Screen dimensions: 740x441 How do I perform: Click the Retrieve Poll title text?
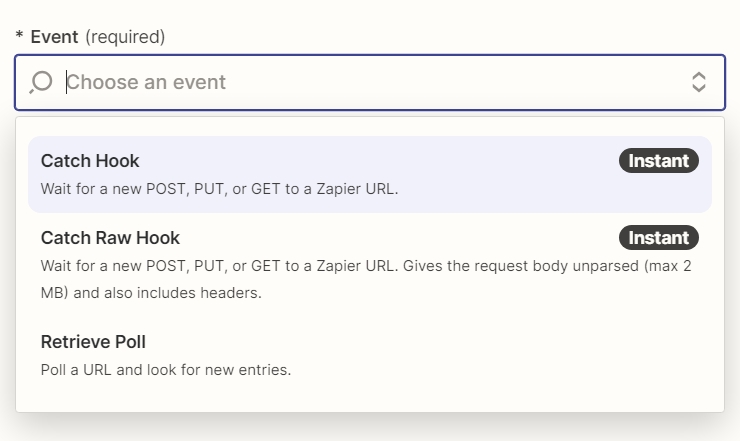point(93,342)
